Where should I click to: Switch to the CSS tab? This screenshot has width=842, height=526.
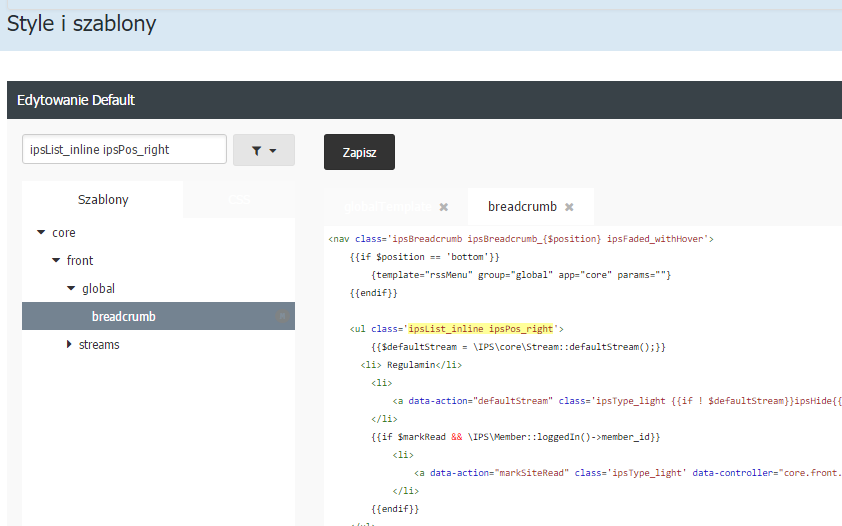[238, 200]
